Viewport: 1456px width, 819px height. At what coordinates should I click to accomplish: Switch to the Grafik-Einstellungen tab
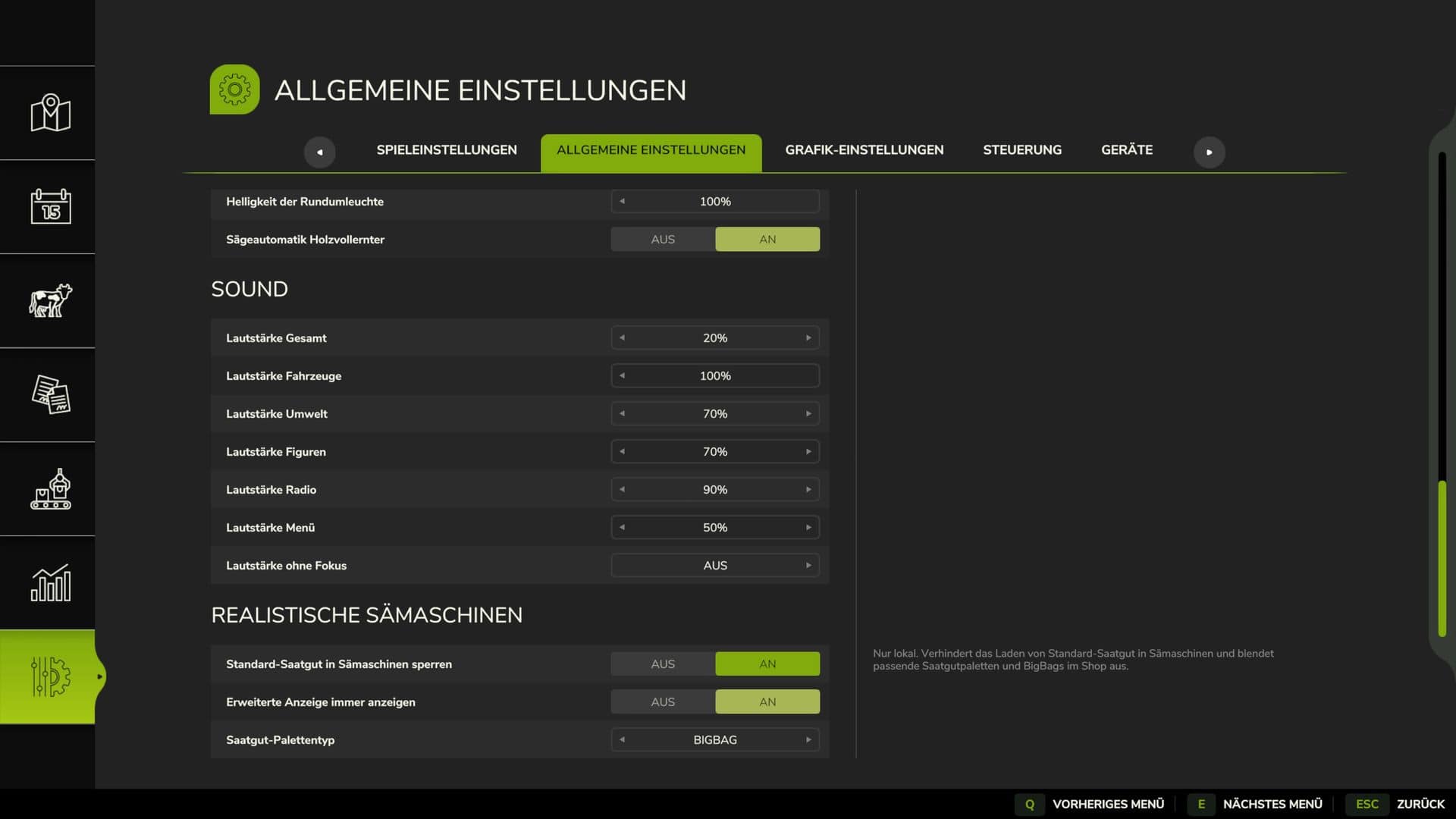[x=864, y=150]
